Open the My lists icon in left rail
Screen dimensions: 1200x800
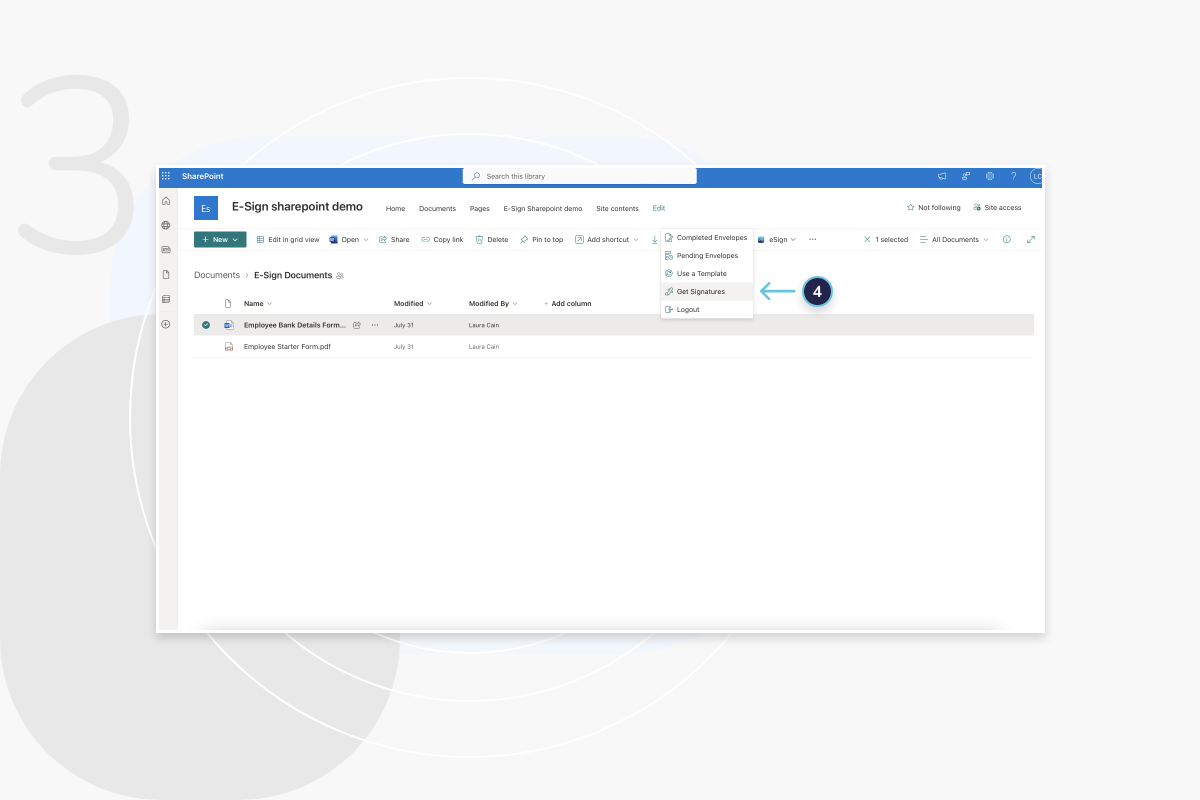click(x=166, y=298)
